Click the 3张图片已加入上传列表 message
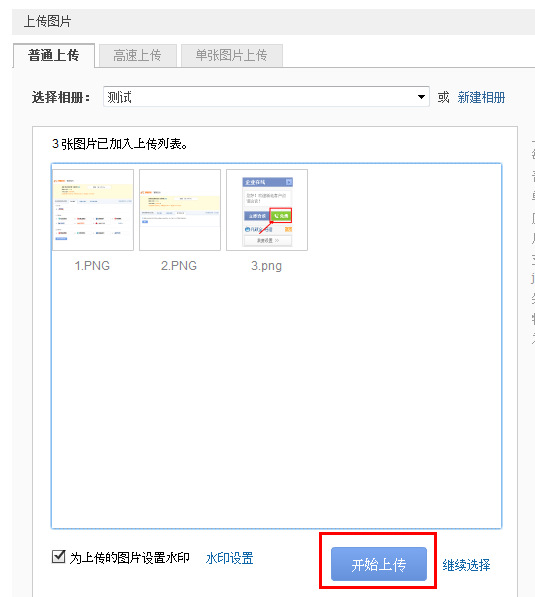The image size is (535, 597). tap(120, 144)
